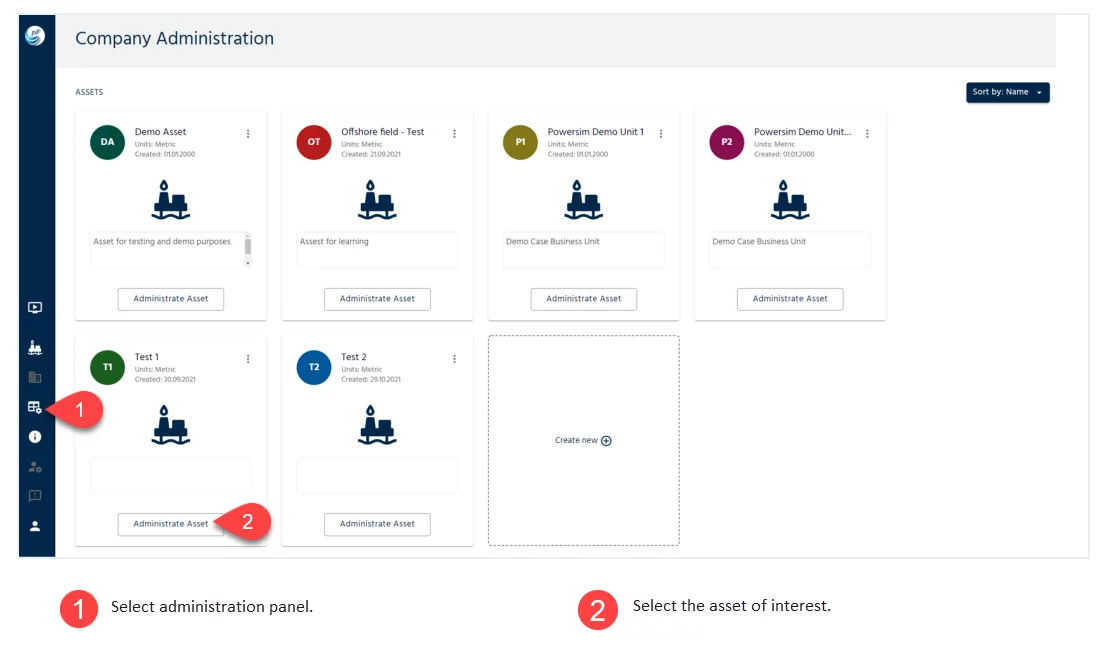This screenshot has width=1103, height=669.
Task: Expand the kebab menu on Powersim Demo Unit 1
Action: click(x=660, y=132)
